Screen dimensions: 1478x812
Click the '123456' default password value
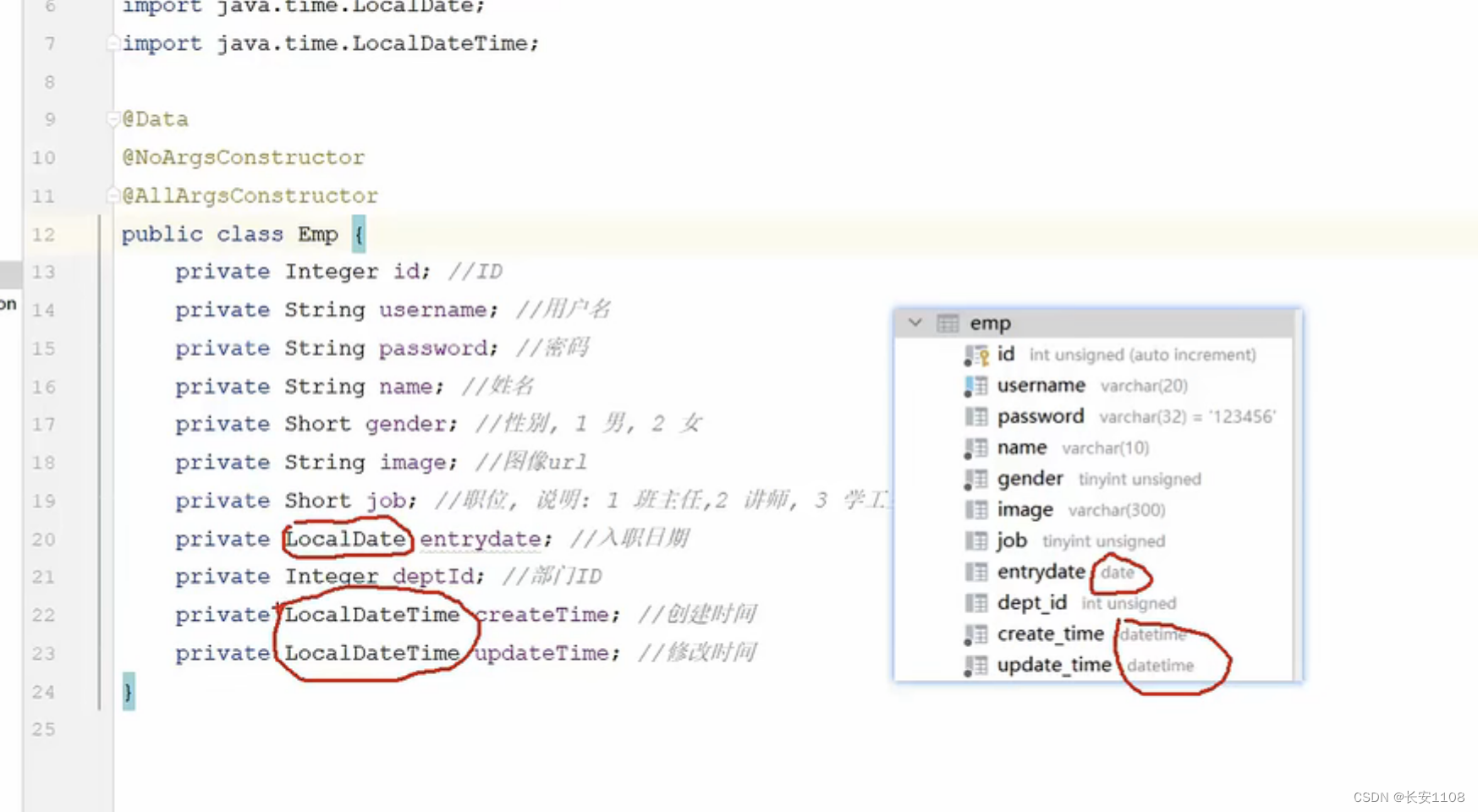1242,416
